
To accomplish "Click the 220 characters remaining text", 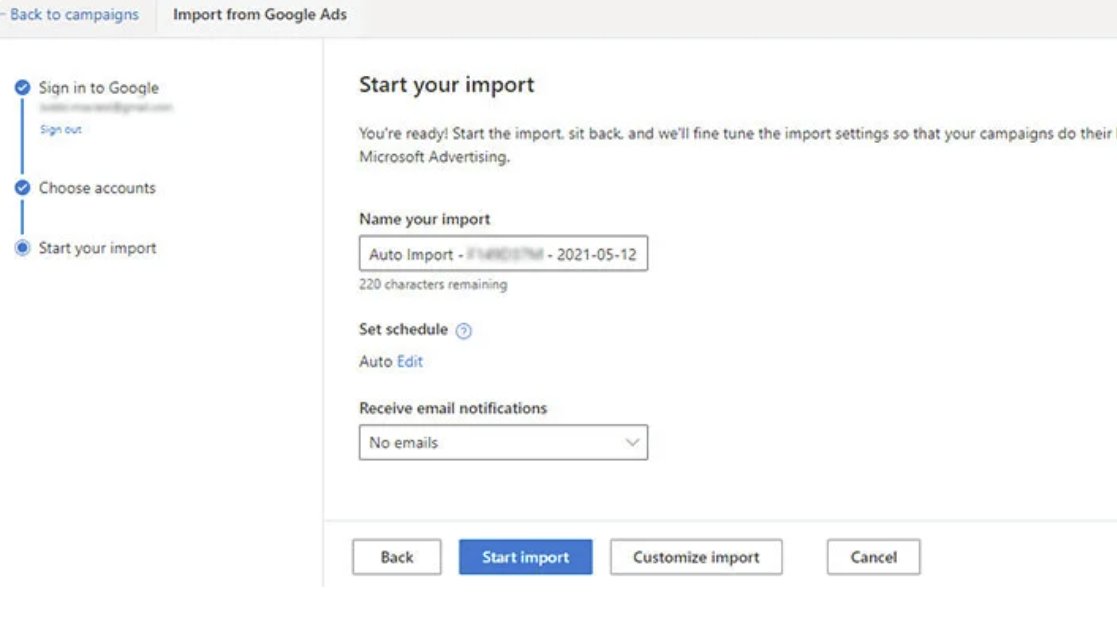I will point(433,284).
